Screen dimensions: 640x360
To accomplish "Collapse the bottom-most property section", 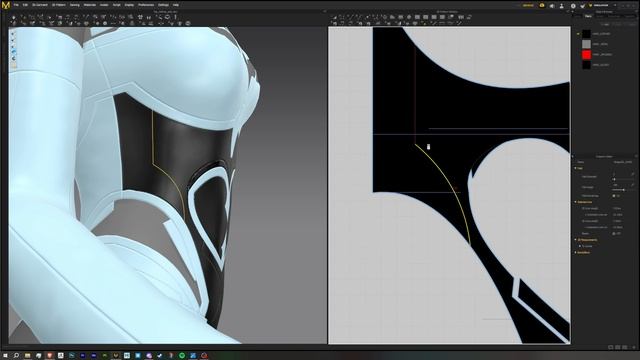I will [576, 253].
